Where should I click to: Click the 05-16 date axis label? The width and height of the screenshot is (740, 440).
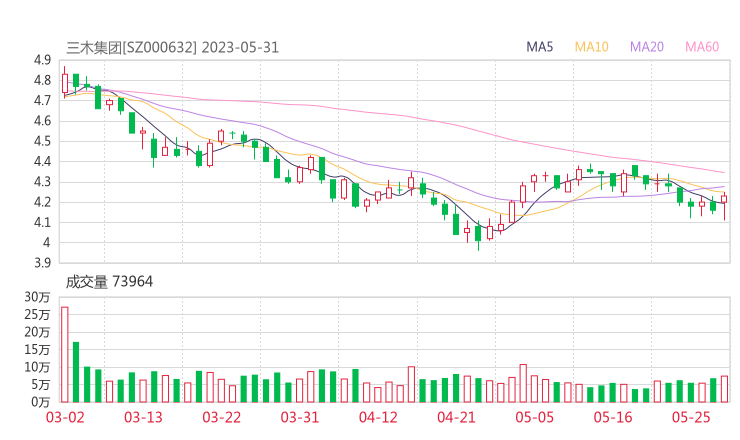[613, 417]
